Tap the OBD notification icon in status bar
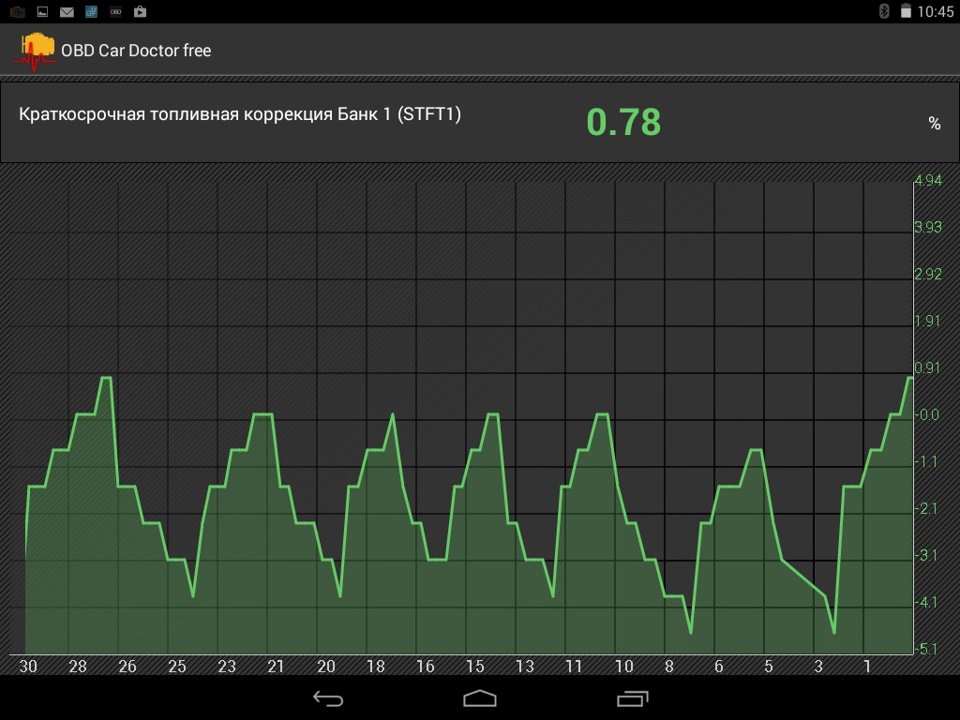 tap(116, 12)
